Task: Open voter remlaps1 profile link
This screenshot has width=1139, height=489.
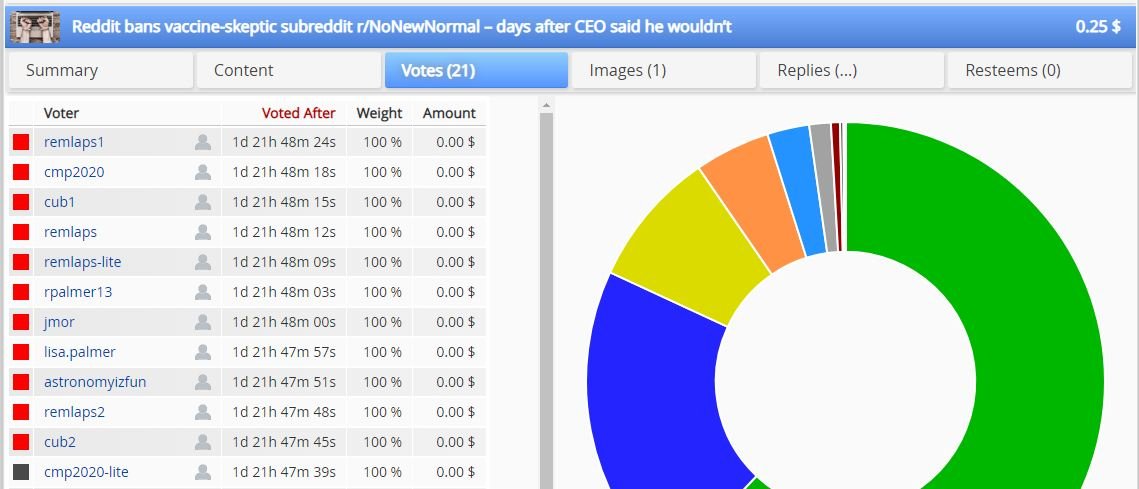Action: click(73, 142)
